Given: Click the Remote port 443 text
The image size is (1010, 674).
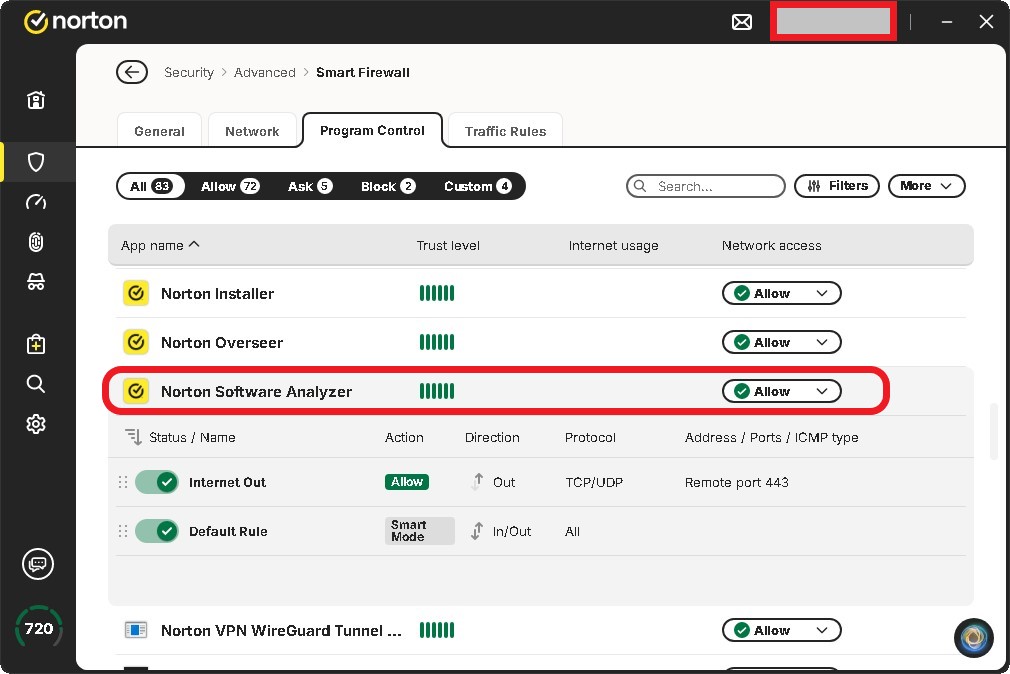Looking at the screenshot, I should [737, 483].
